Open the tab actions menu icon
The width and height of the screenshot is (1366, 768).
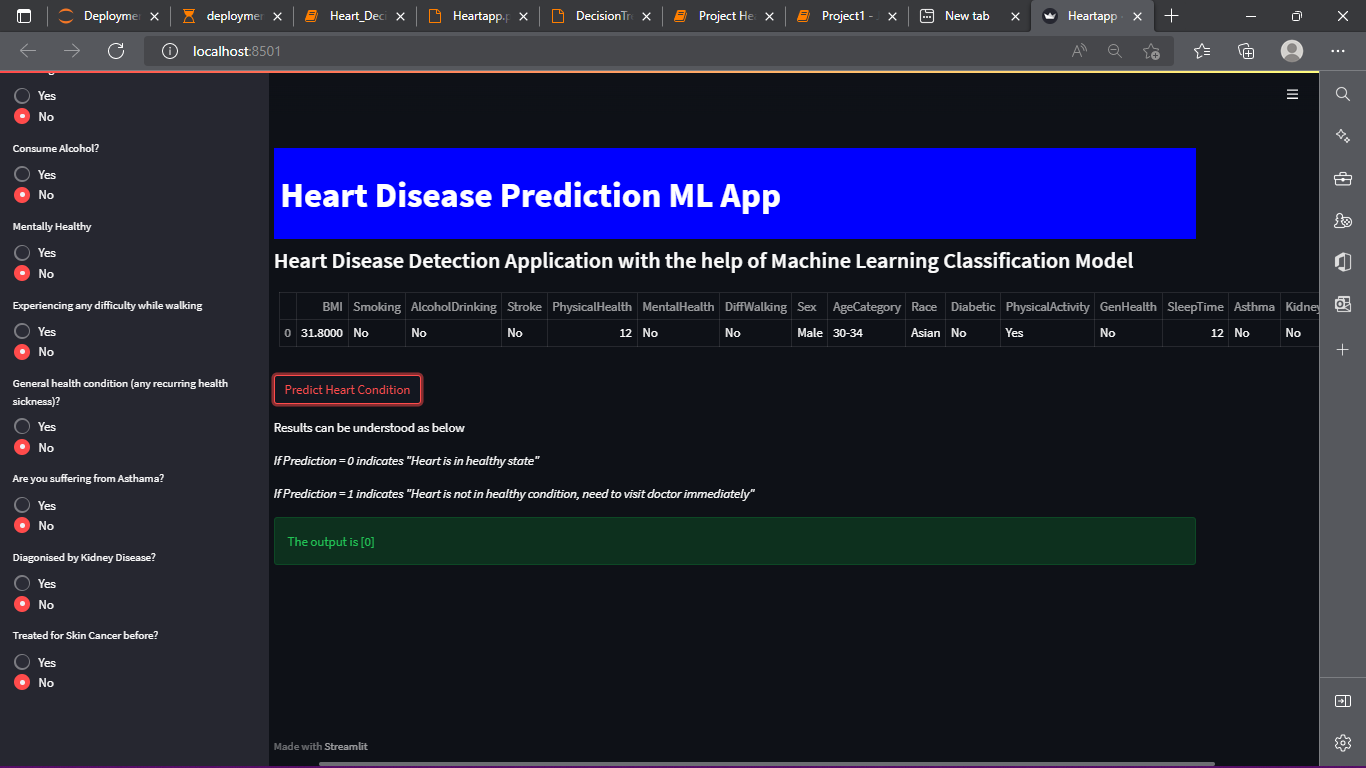tap(24, 16)
